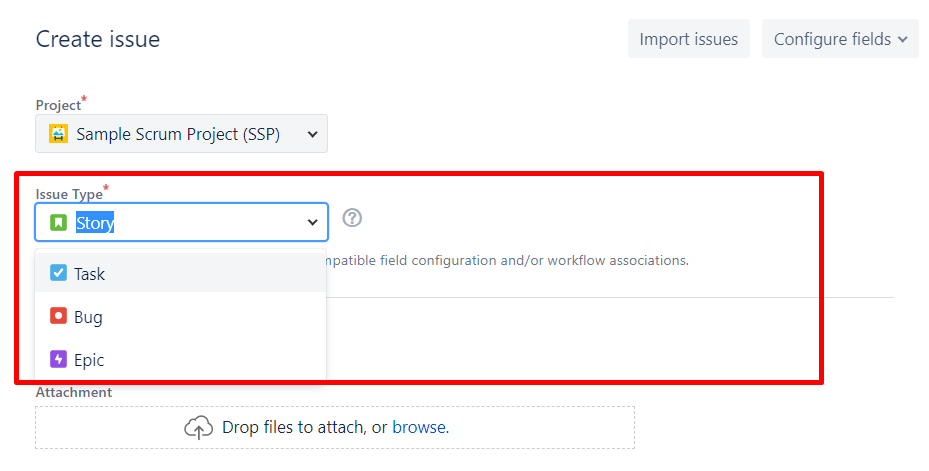Screen dimensions: 929x471
Task: Open the Issue Type help question mark
Action: 352,218
